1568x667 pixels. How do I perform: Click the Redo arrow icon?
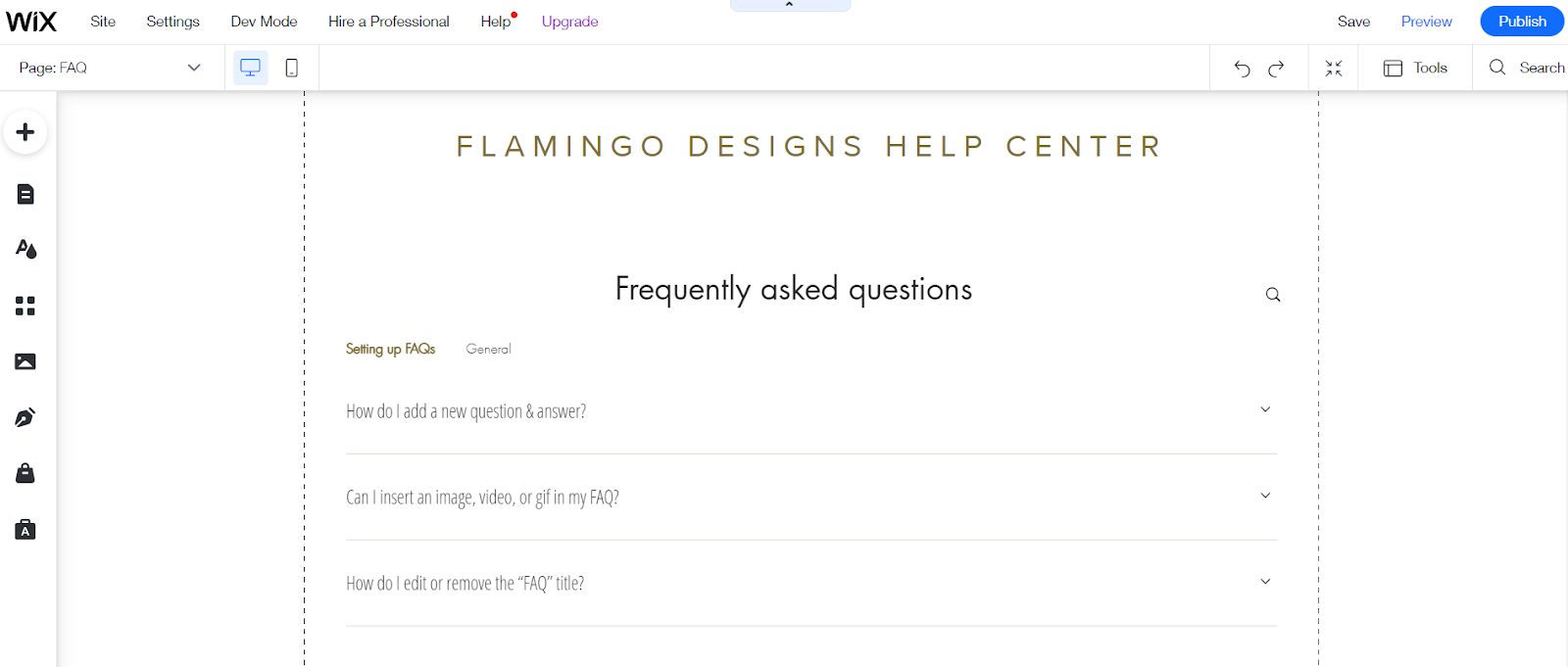point(1276,69)
